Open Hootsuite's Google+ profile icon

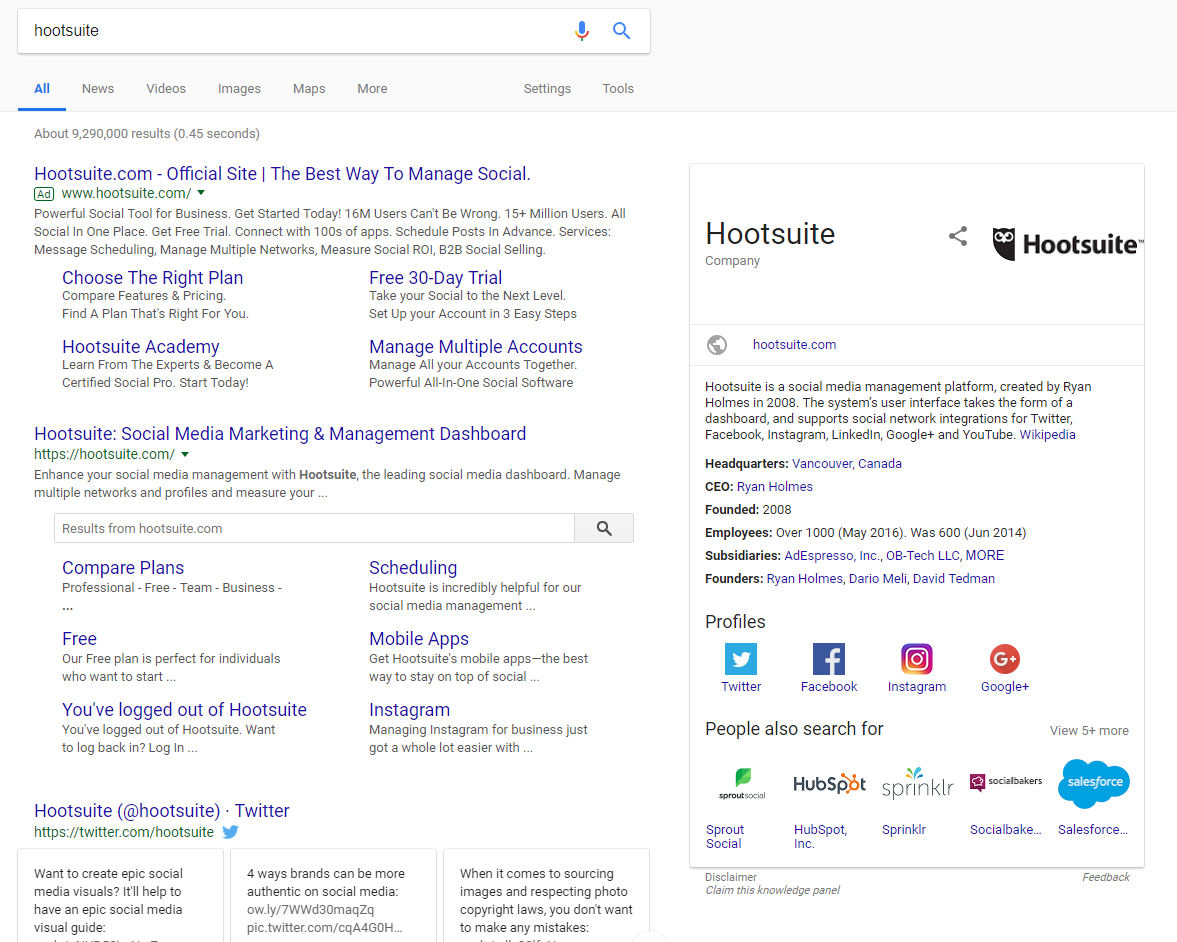(1004, 659)
